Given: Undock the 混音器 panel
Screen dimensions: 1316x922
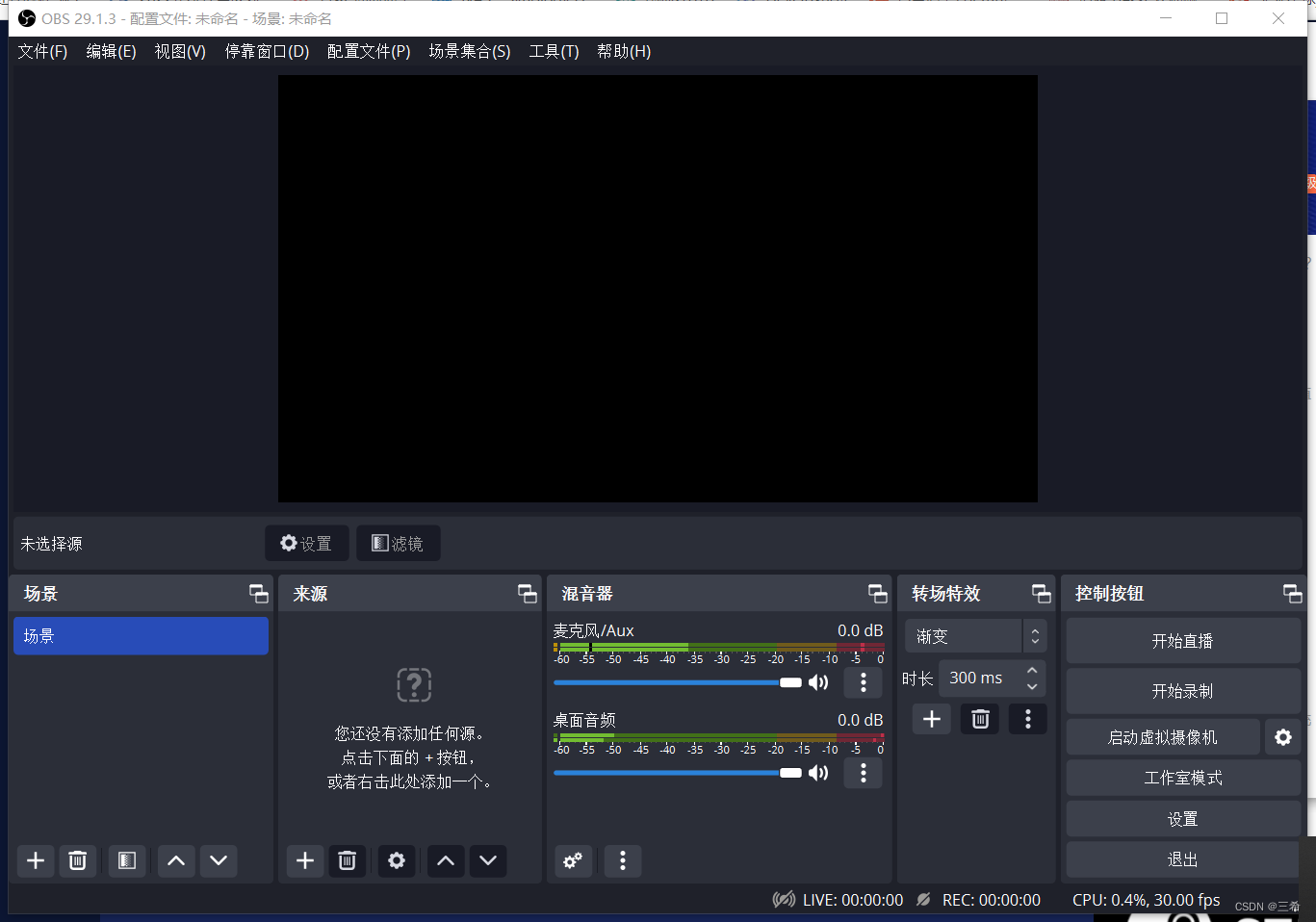Looking at the screenshot, I should click(878, 594).
